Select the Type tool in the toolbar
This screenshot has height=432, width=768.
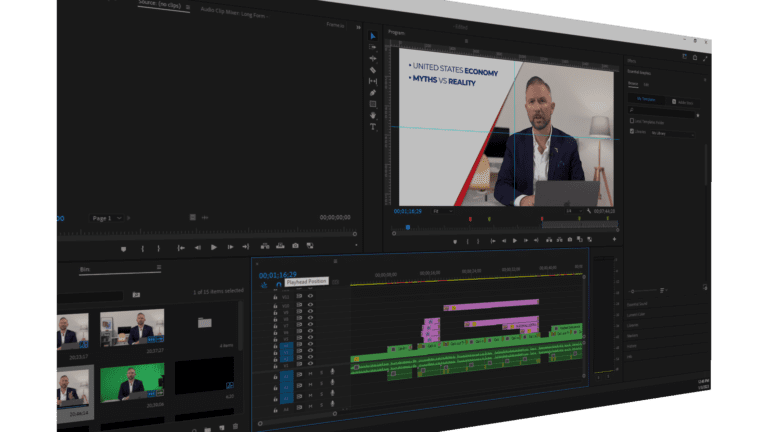tap(373, 126)
